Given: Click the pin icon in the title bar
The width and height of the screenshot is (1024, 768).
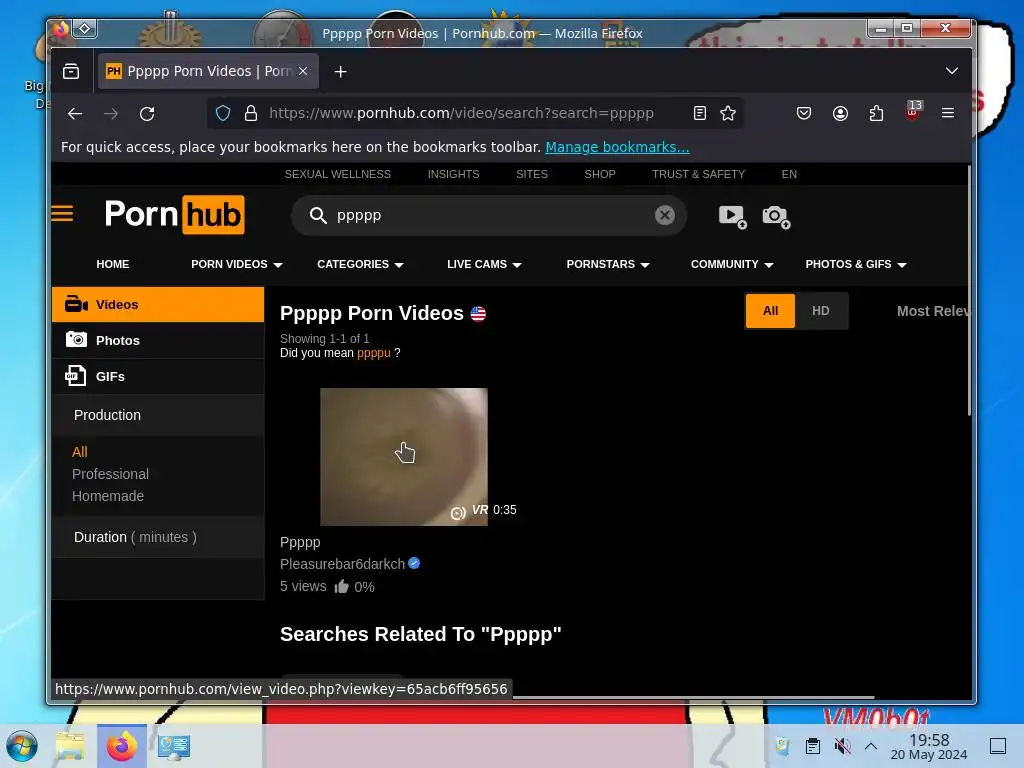Looking at the screenshot, I should pyautogui.click(x=85, y=29).
